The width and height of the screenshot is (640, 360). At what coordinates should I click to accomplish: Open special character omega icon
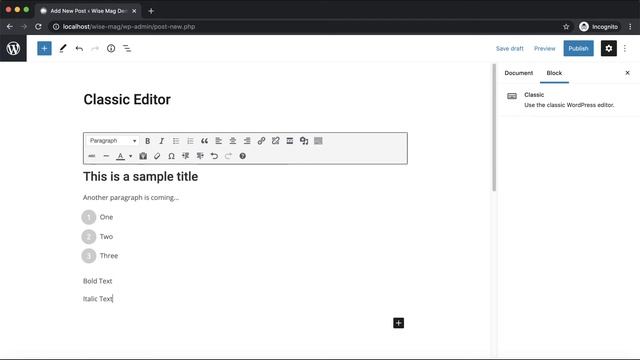[x=171, y=156]
